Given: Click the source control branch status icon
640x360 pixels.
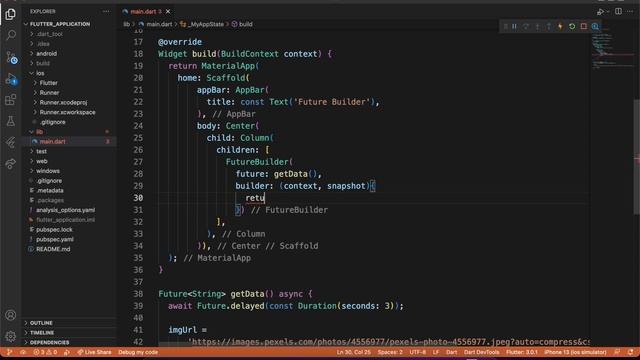Looking at the screenshot, I should (x=9, y=352).
